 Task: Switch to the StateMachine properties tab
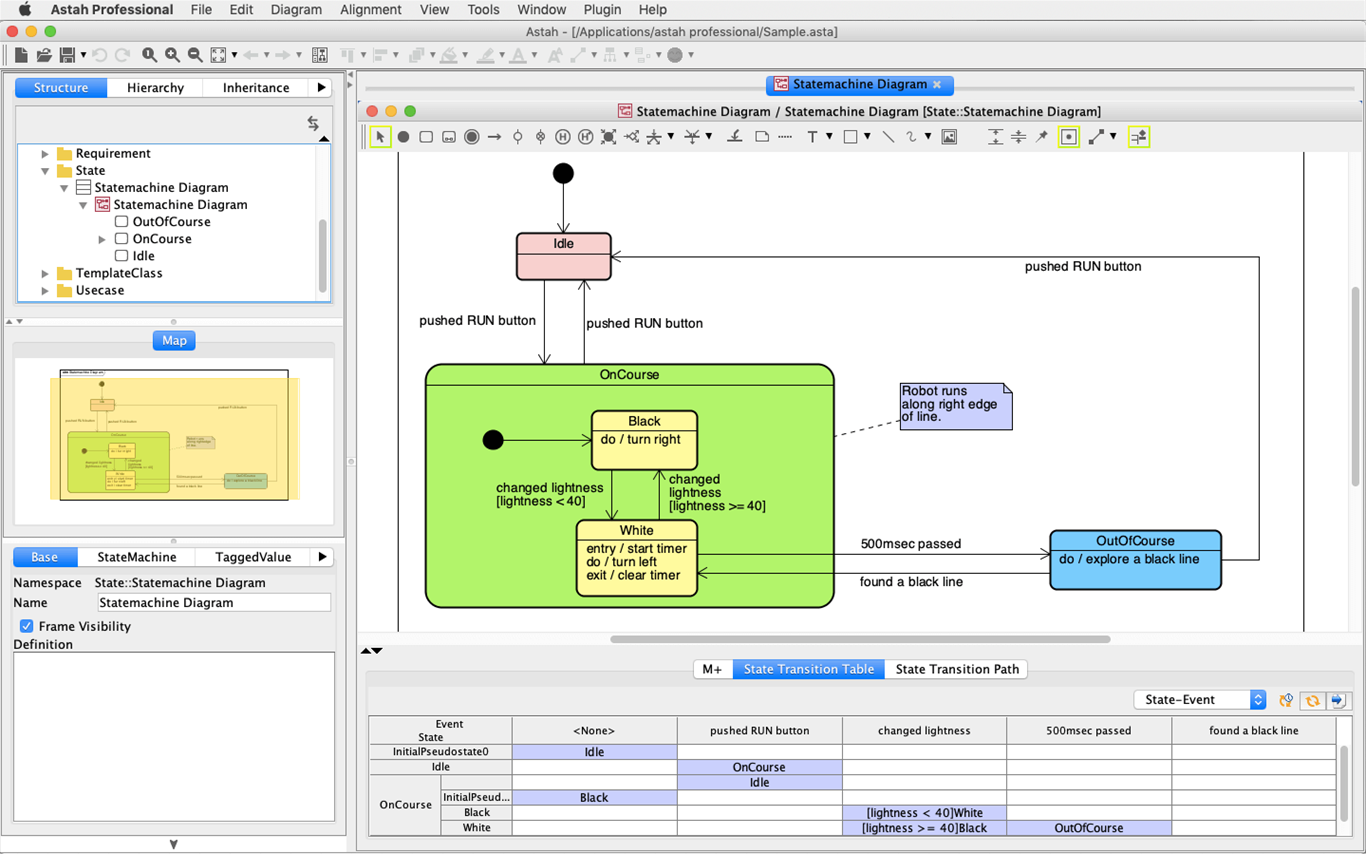[136, 557]
